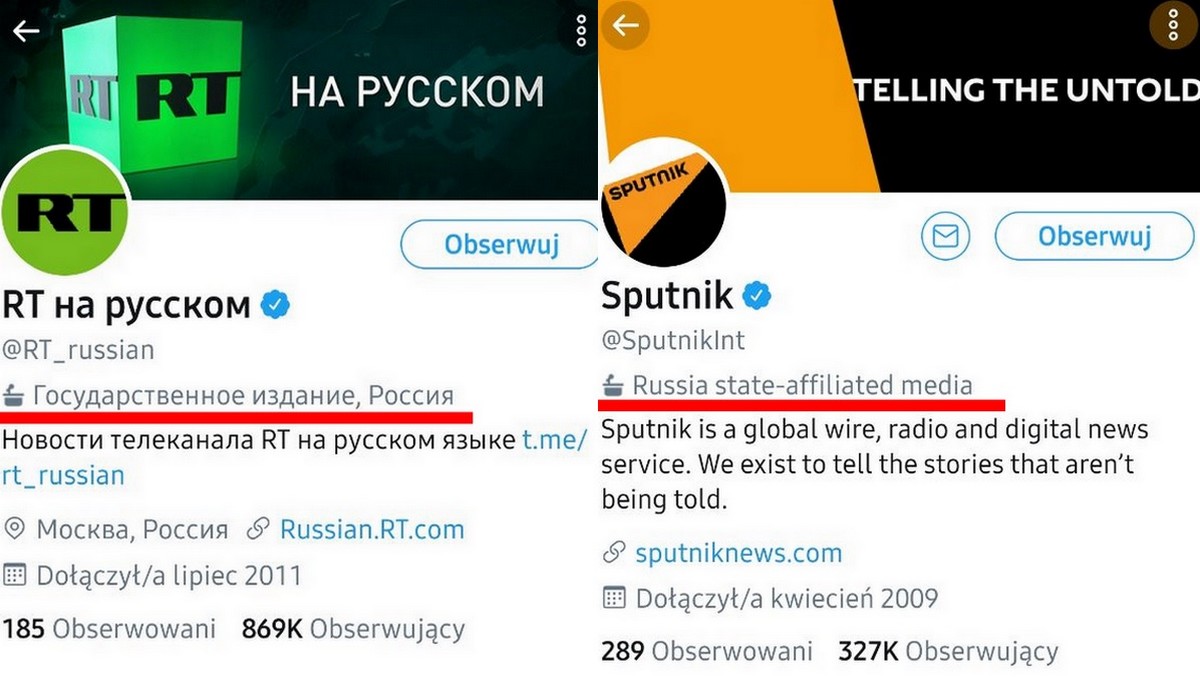Click the verified badge next to Sputnik
The height and width of the screenshot is (688, 1200).
click(x=757, y=295)
